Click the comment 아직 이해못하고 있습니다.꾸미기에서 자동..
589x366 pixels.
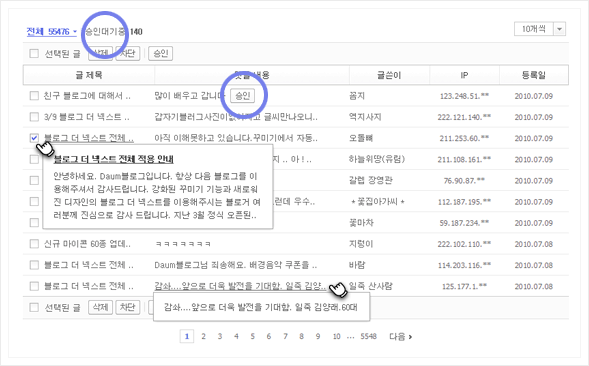point(236,138)
